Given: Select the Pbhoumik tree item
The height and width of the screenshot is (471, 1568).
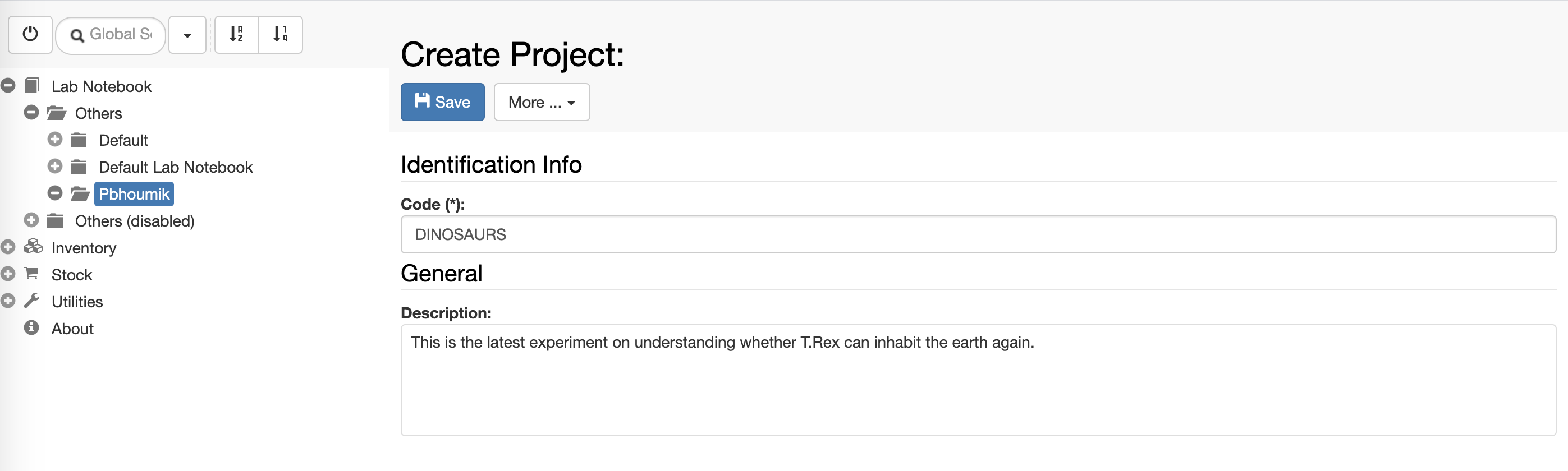Looking at the screenshot, I should [134, 194].
